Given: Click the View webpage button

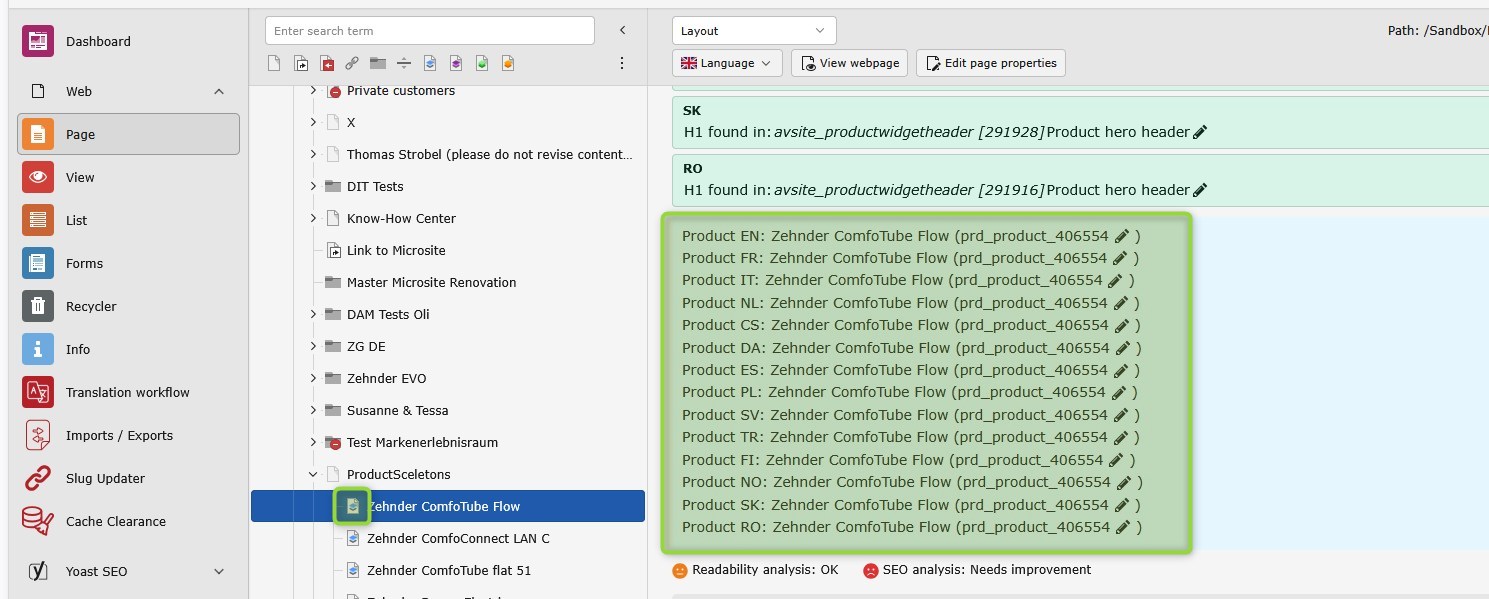Looking at the screenshot, I should [849, 63].
